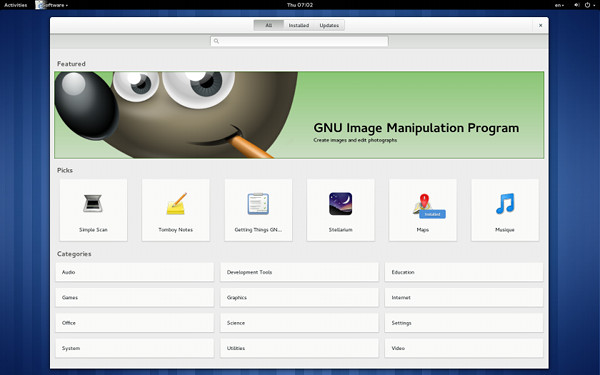The width and height of the screenshot is (600, 375).
Task: Switch to the All tab
Action: [269, 25]
